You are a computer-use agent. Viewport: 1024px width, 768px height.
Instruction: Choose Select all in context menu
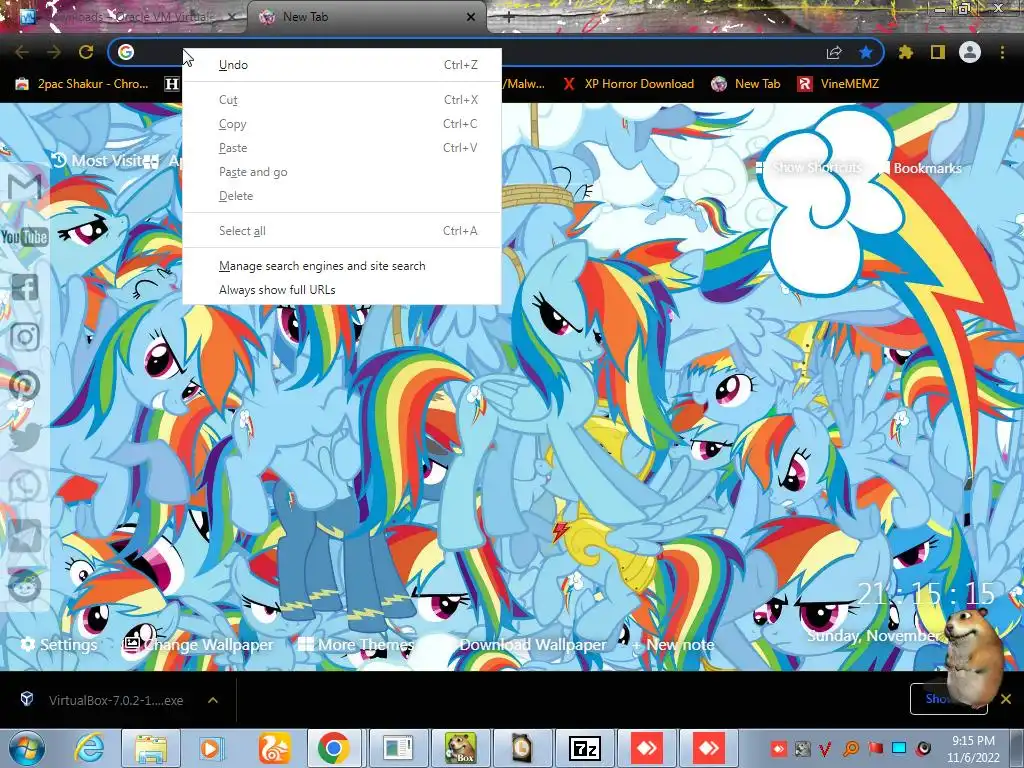pyautogui.click(x=342, y=231)
